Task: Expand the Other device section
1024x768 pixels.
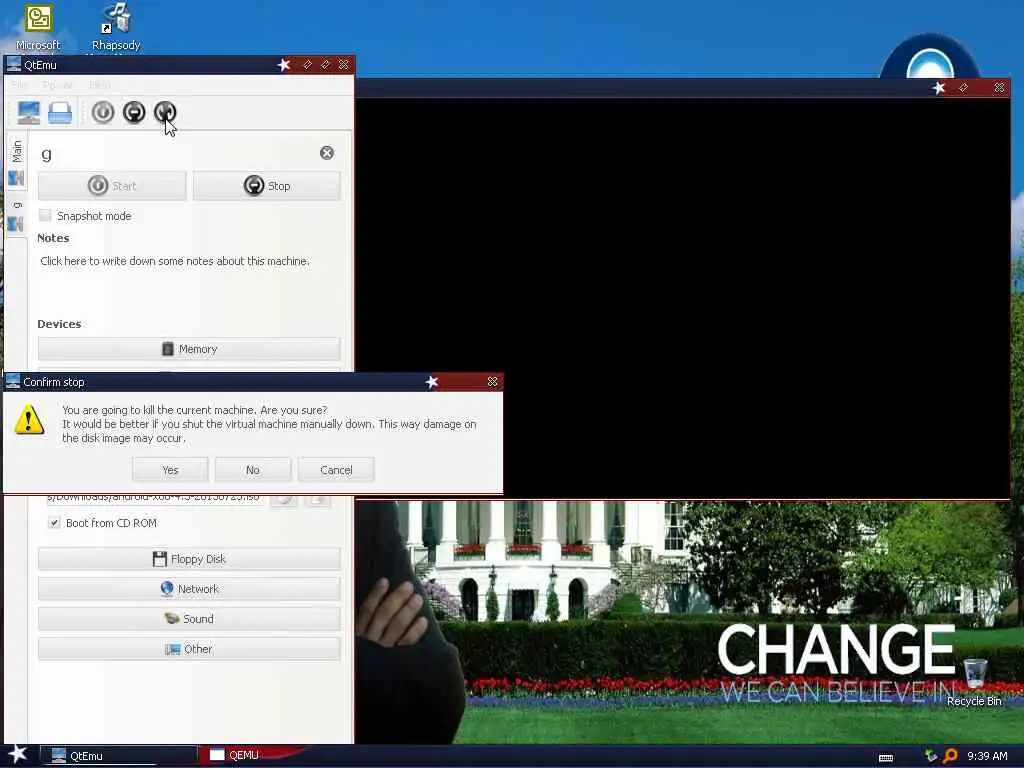Action: 189,649
